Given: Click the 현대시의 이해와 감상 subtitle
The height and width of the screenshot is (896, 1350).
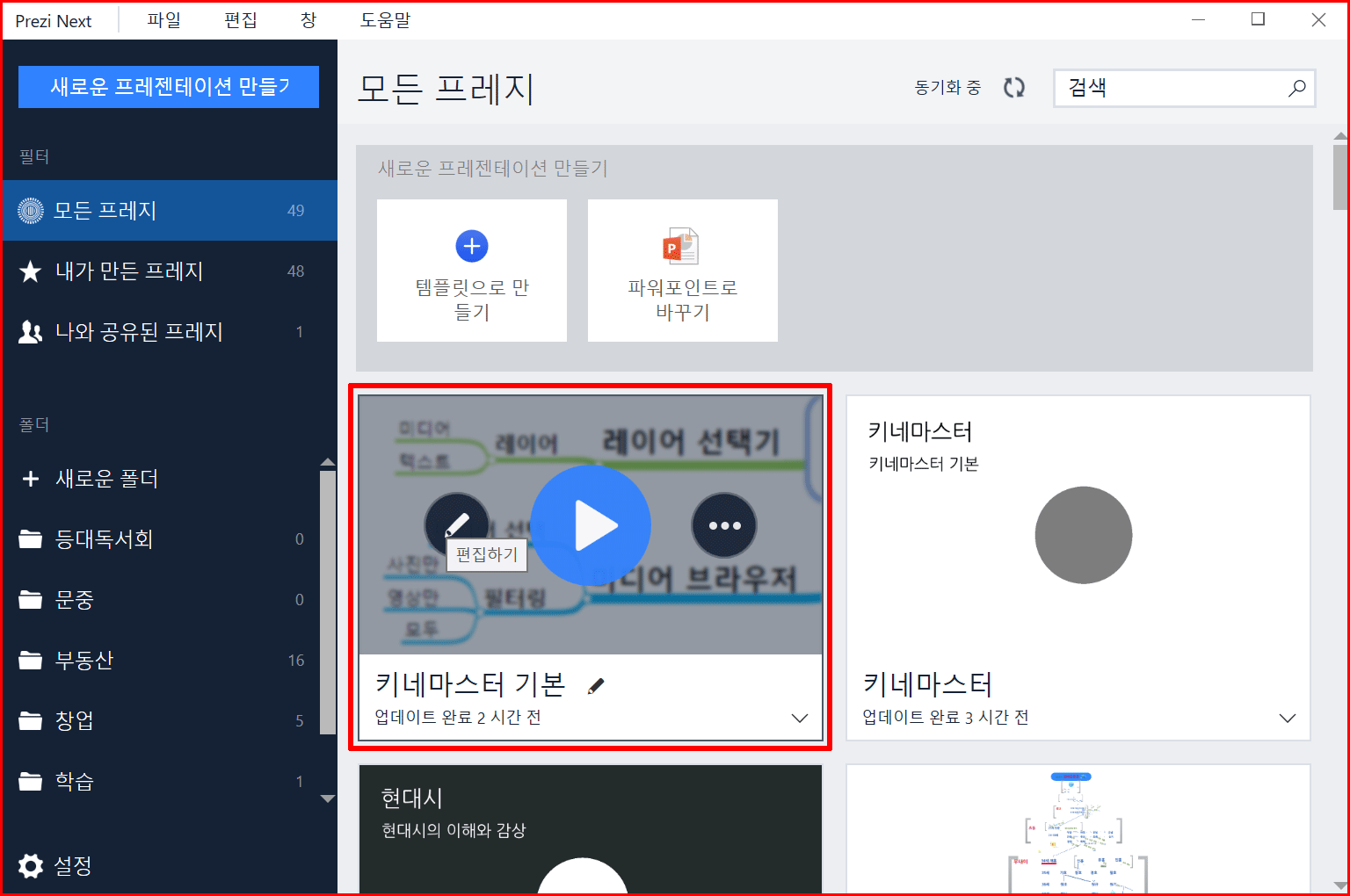Looking at the screenshot, I should point(454,830).
